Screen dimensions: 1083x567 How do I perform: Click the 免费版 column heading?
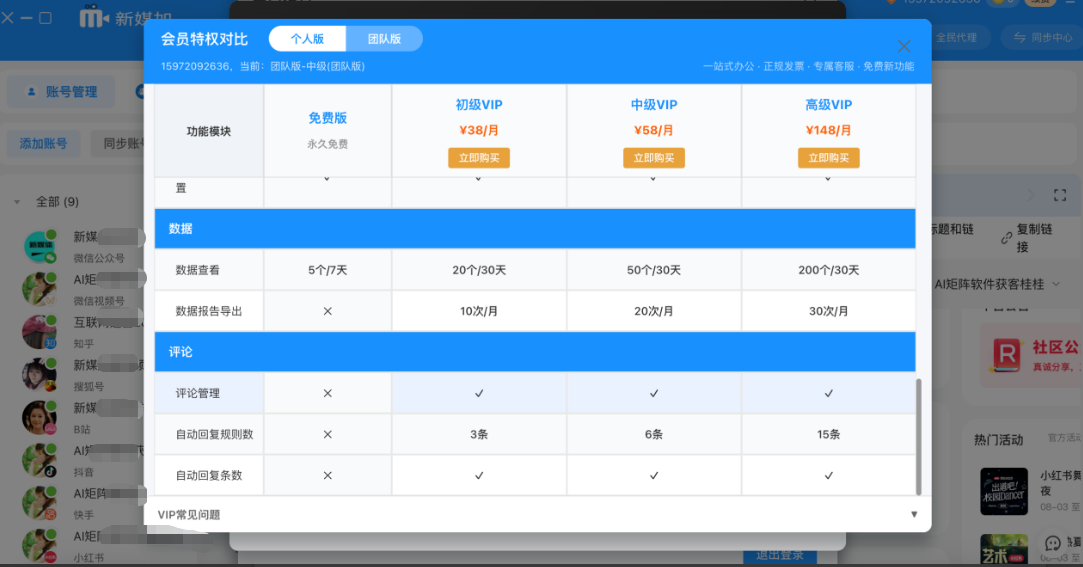pos(327,118)
